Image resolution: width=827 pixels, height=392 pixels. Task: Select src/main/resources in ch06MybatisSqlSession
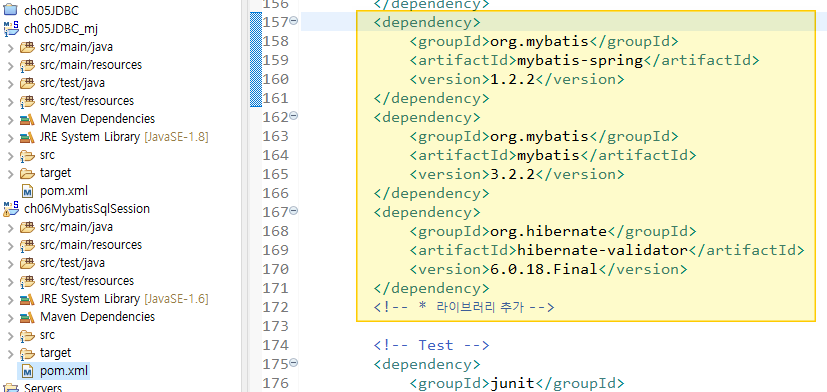point(91,245)
